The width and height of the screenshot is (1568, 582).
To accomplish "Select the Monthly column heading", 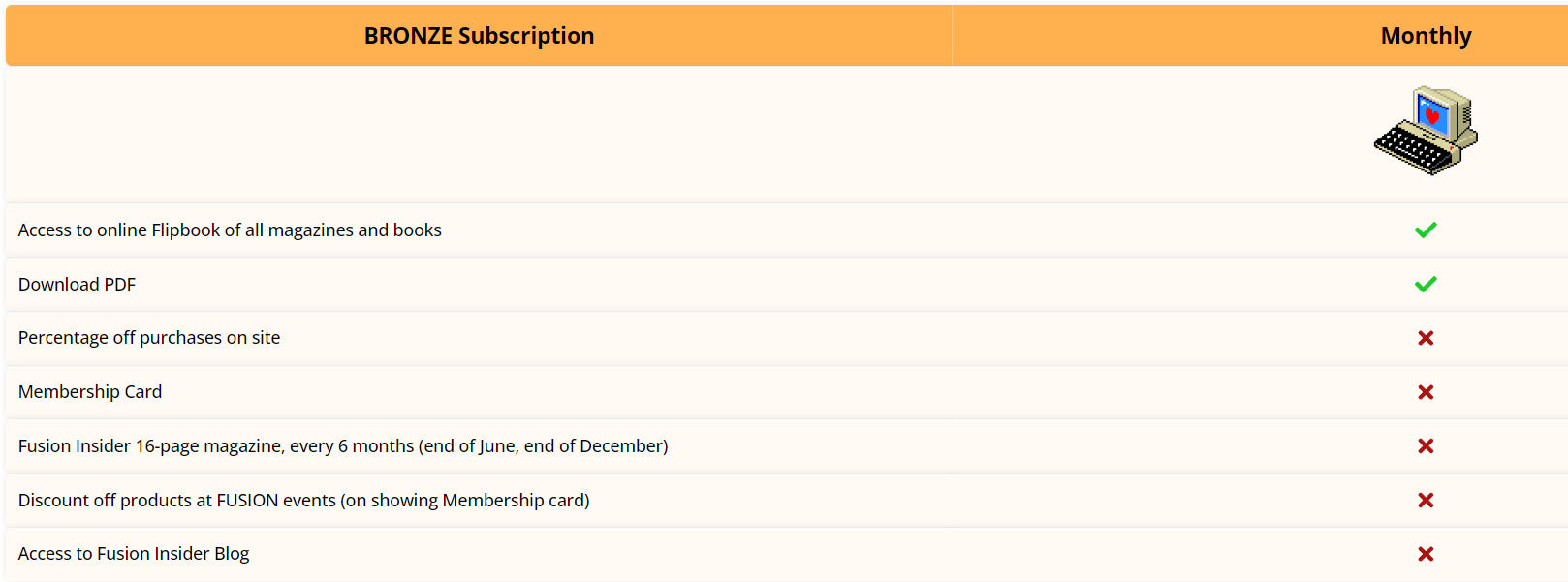I will 1426,36.
